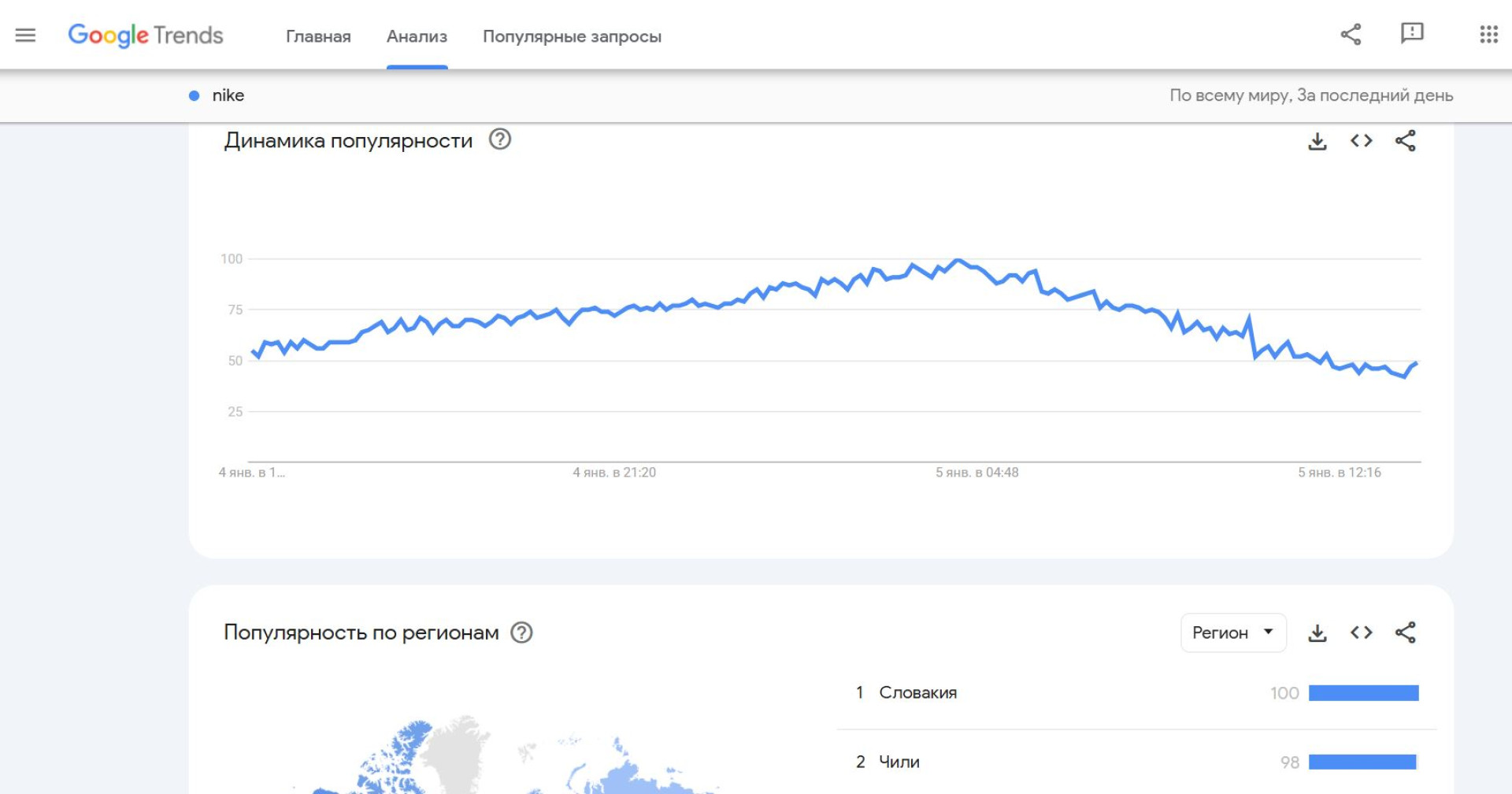
Task: Open the Google apps grid
Action: [x=1488, y=34]
